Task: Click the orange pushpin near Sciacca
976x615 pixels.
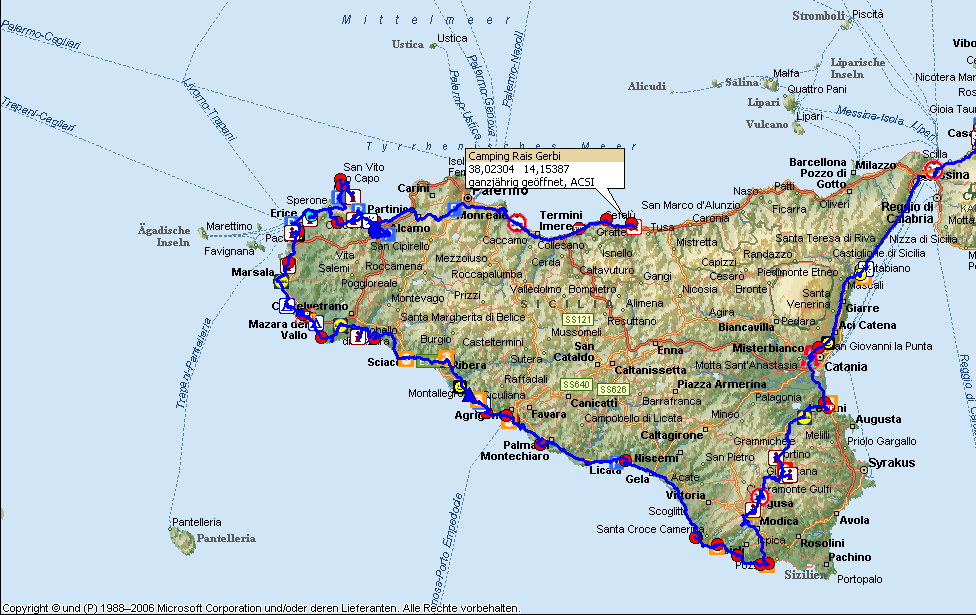Action: pos(405,362)
